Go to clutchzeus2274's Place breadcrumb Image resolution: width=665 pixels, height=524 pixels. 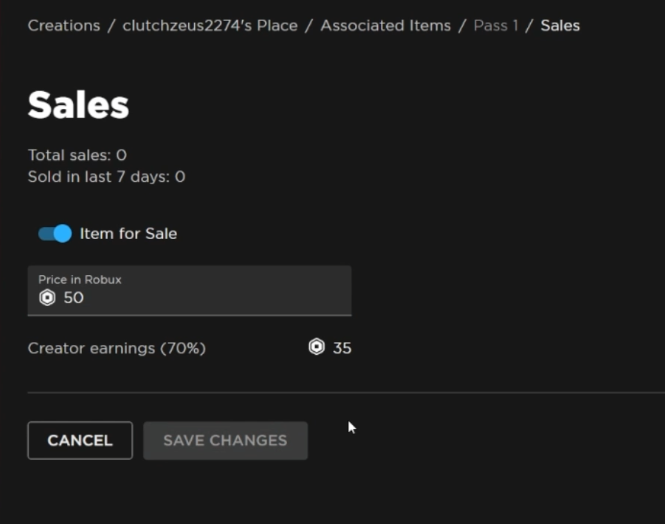210,25
